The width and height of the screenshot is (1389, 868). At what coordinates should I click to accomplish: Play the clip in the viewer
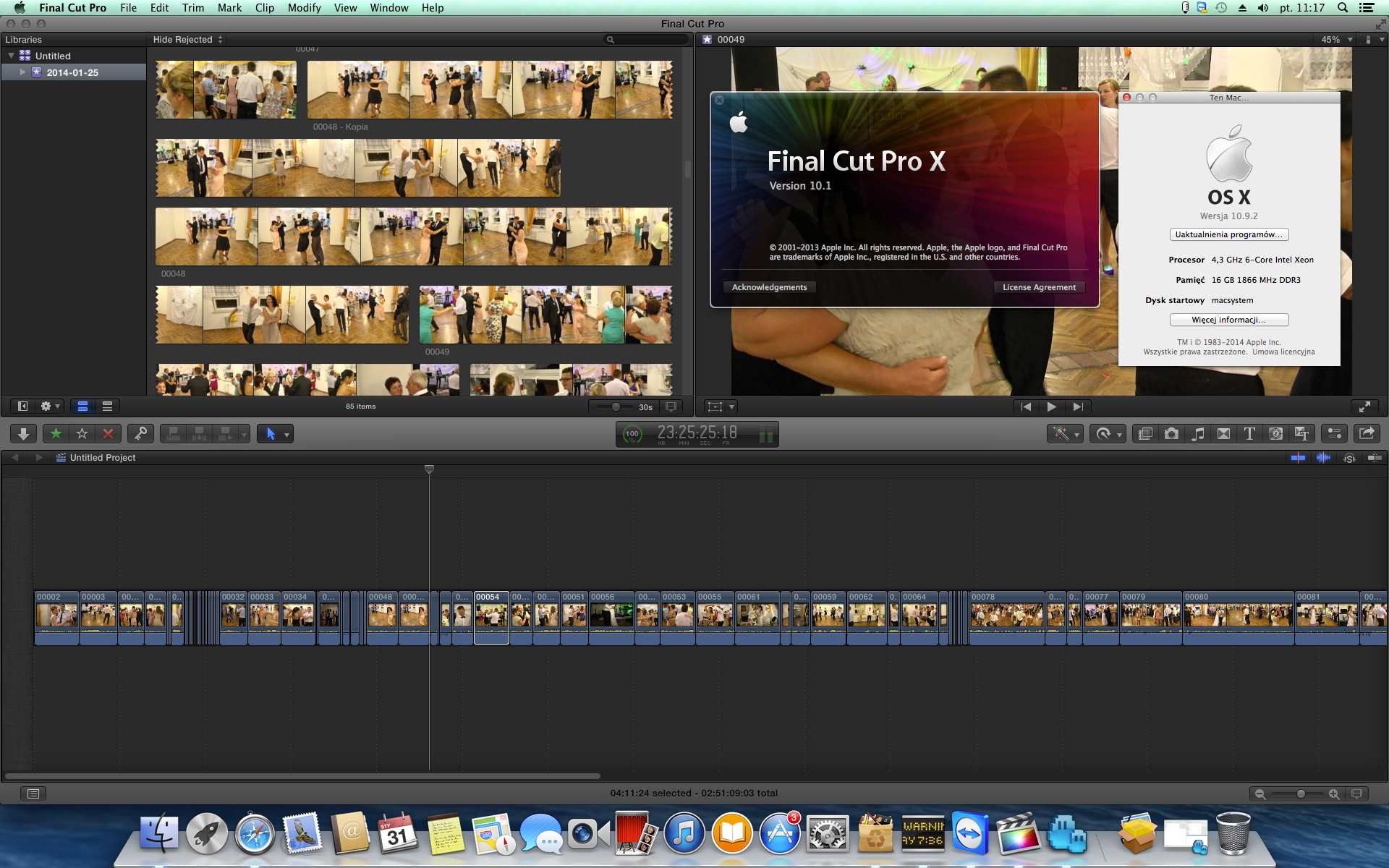1051,407
